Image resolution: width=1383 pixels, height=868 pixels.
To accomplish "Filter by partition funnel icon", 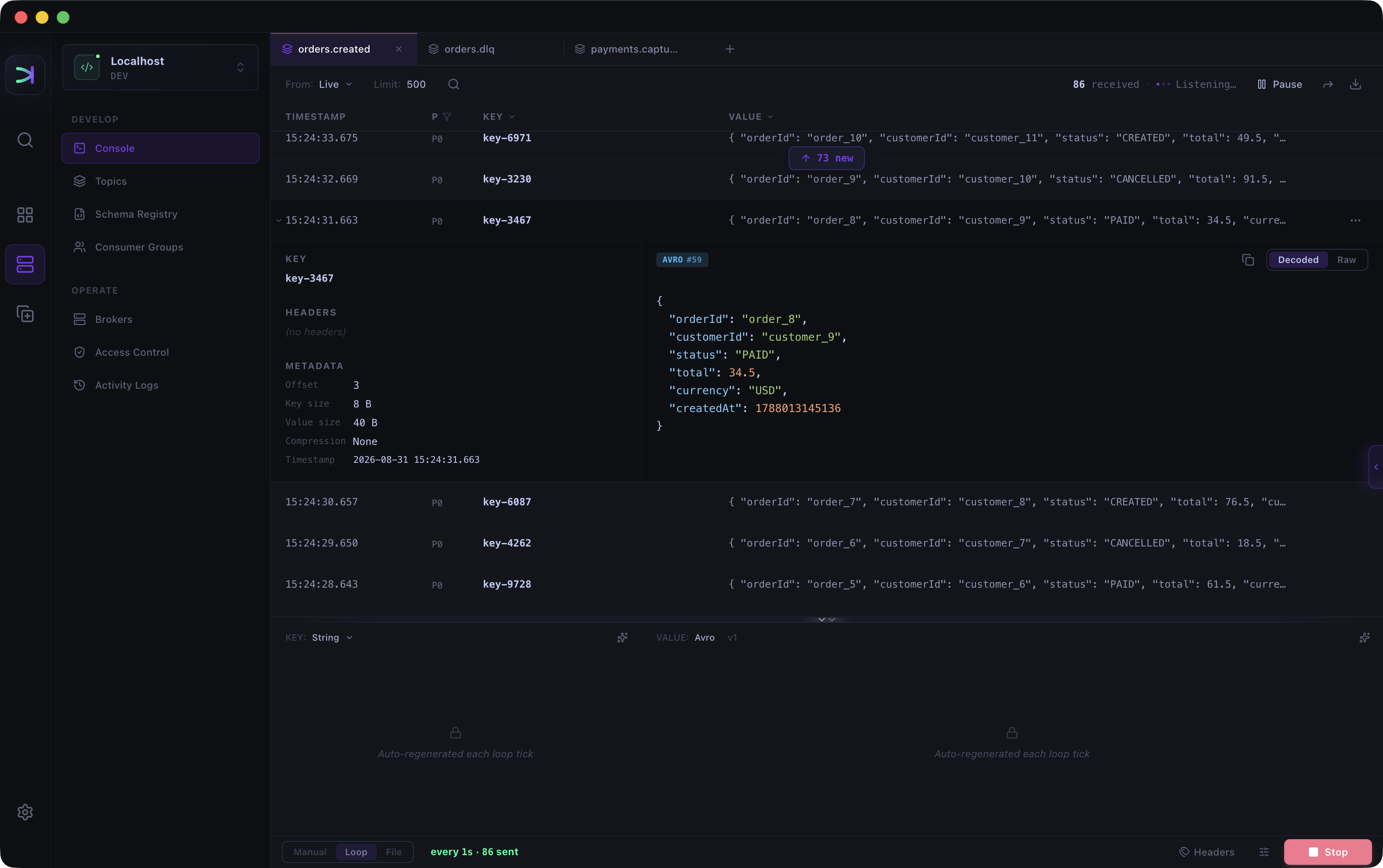I will point(447,117).
